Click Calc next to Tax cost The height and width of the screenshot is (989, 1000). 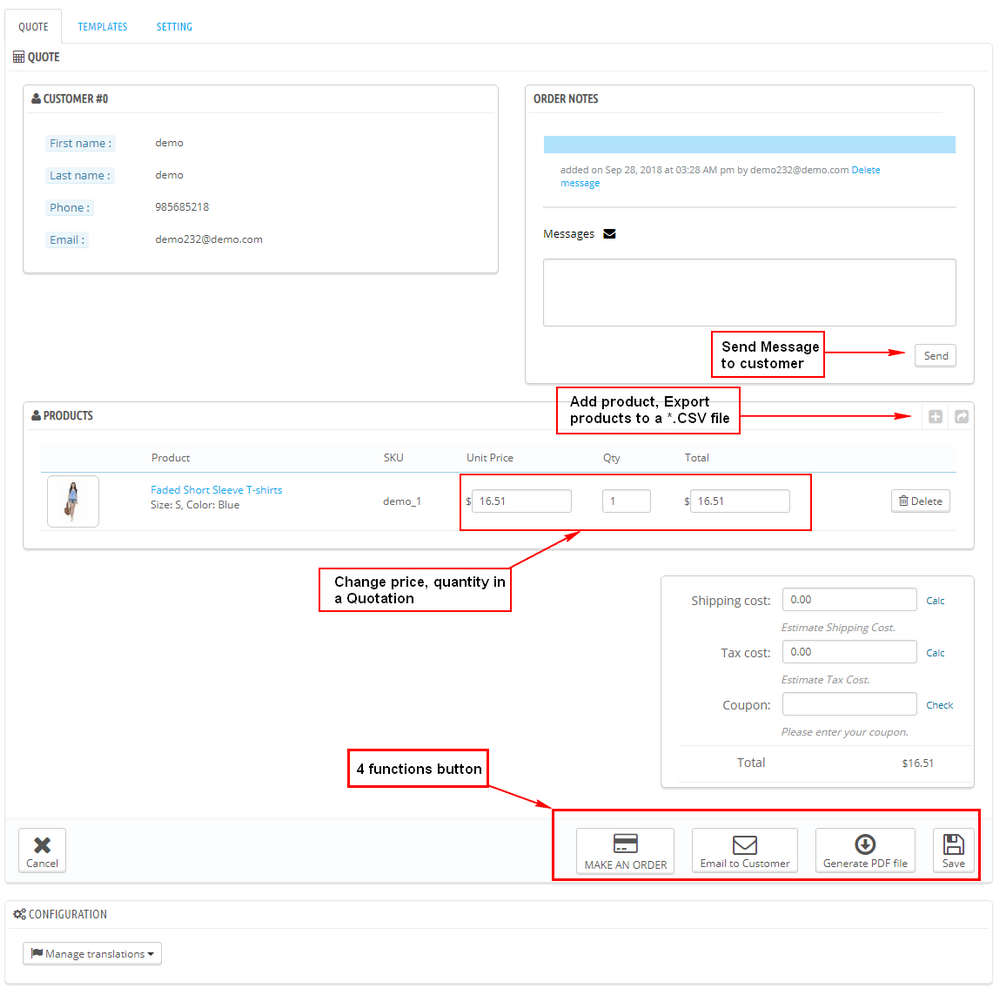(935, 653)
